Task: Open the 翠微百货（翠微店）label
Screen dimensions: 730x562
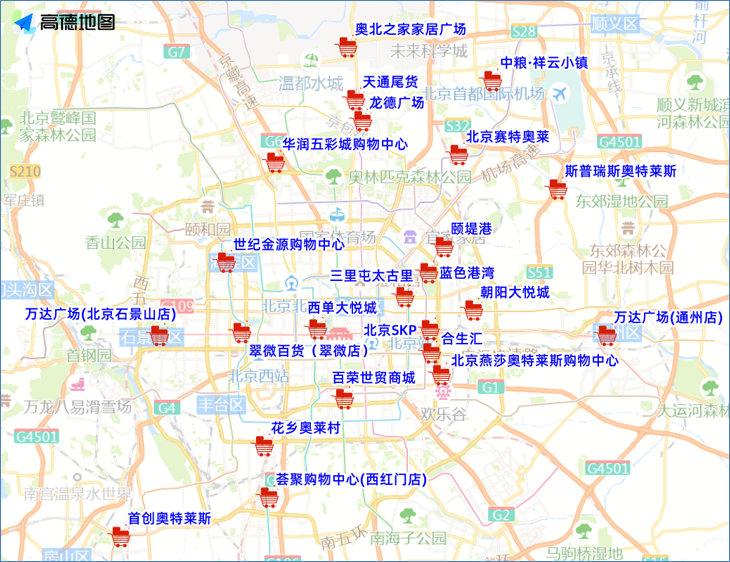Action: (x=308, y=350)
